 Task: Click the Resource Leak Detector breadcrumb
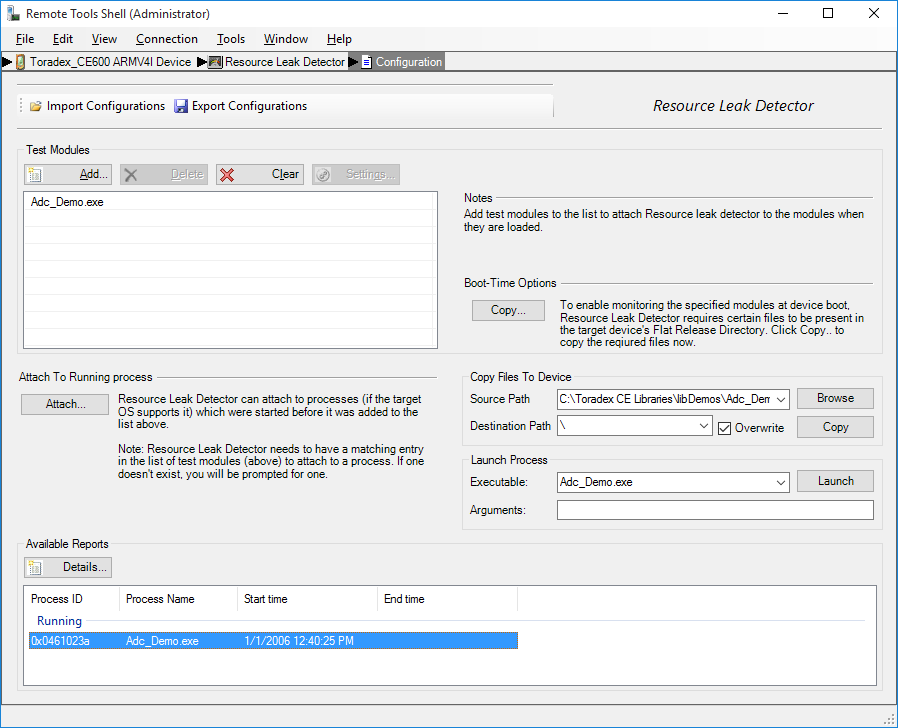[x=285, y=62]
